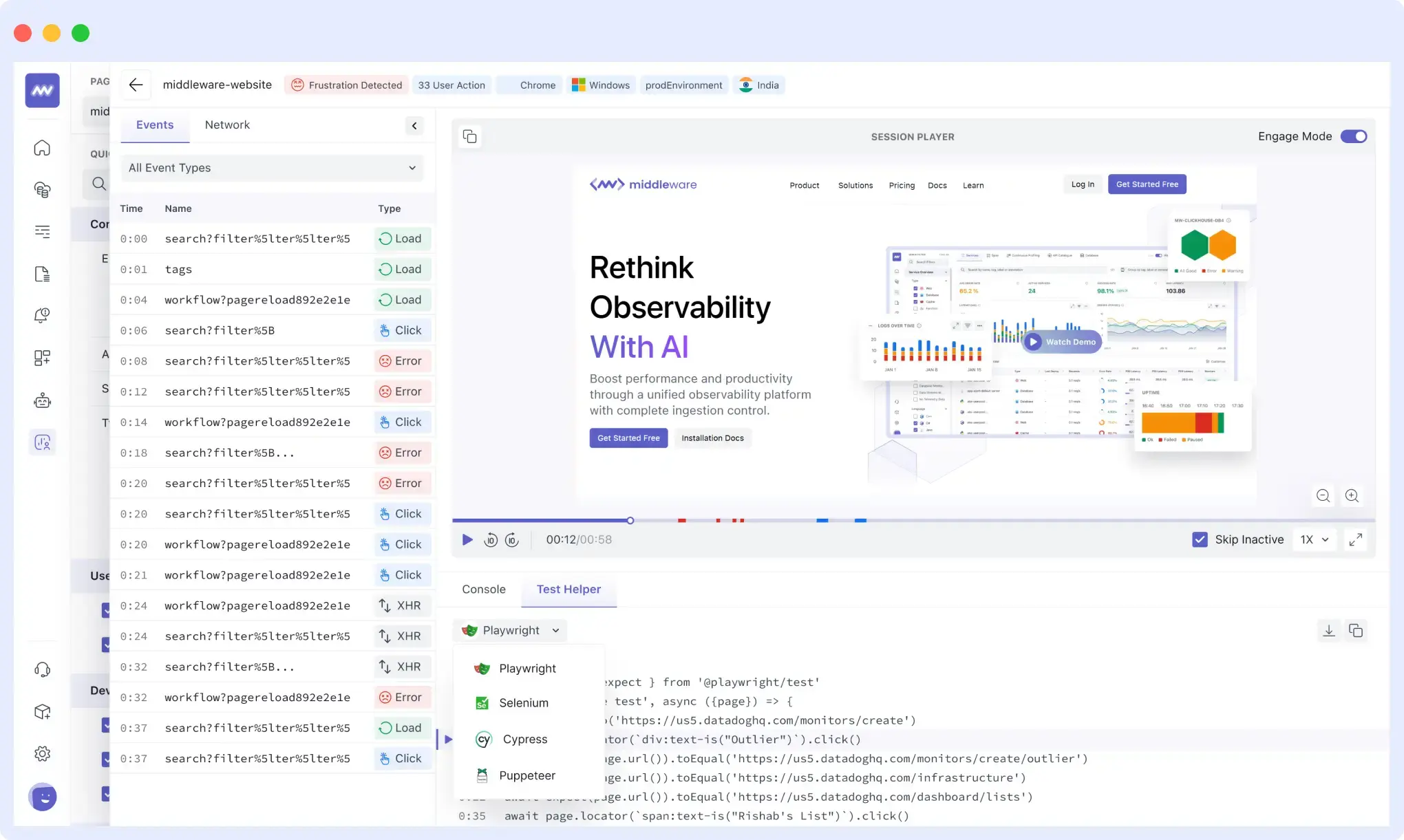This screenshot has width=1404, height=840.
Task: Click the prodEnvironment tag
Action: tap(684, 85)
